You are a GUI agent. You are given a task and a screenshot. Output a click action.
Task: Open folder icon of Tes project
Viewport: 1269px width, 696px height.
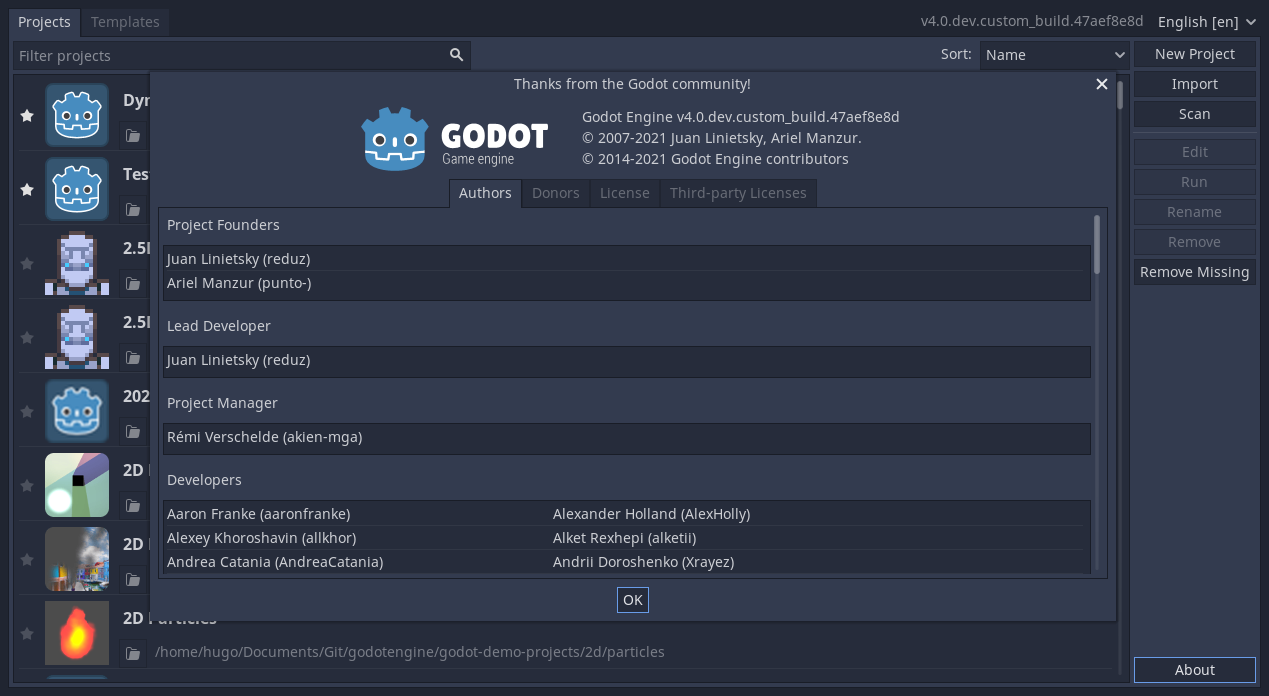[132, 210]
